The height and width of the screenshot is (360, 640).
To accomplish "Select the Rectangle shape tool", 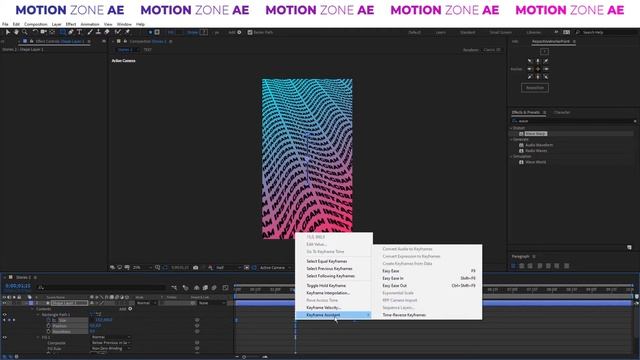I will [x=63, y=32].
